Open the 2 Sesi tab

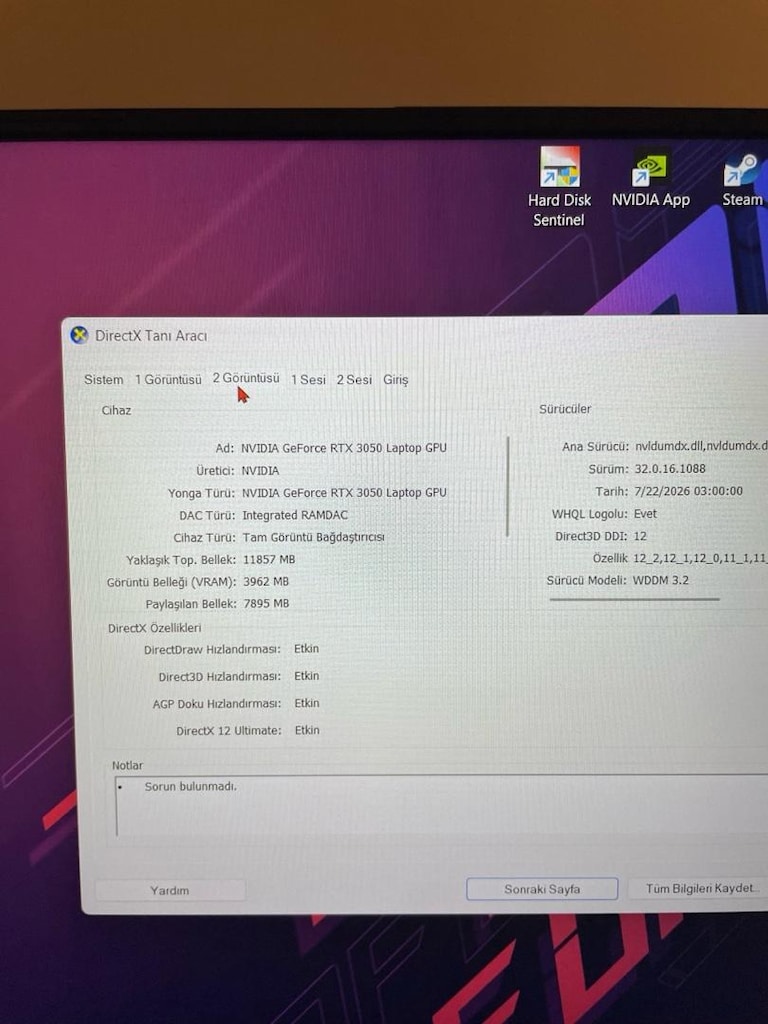354,379
